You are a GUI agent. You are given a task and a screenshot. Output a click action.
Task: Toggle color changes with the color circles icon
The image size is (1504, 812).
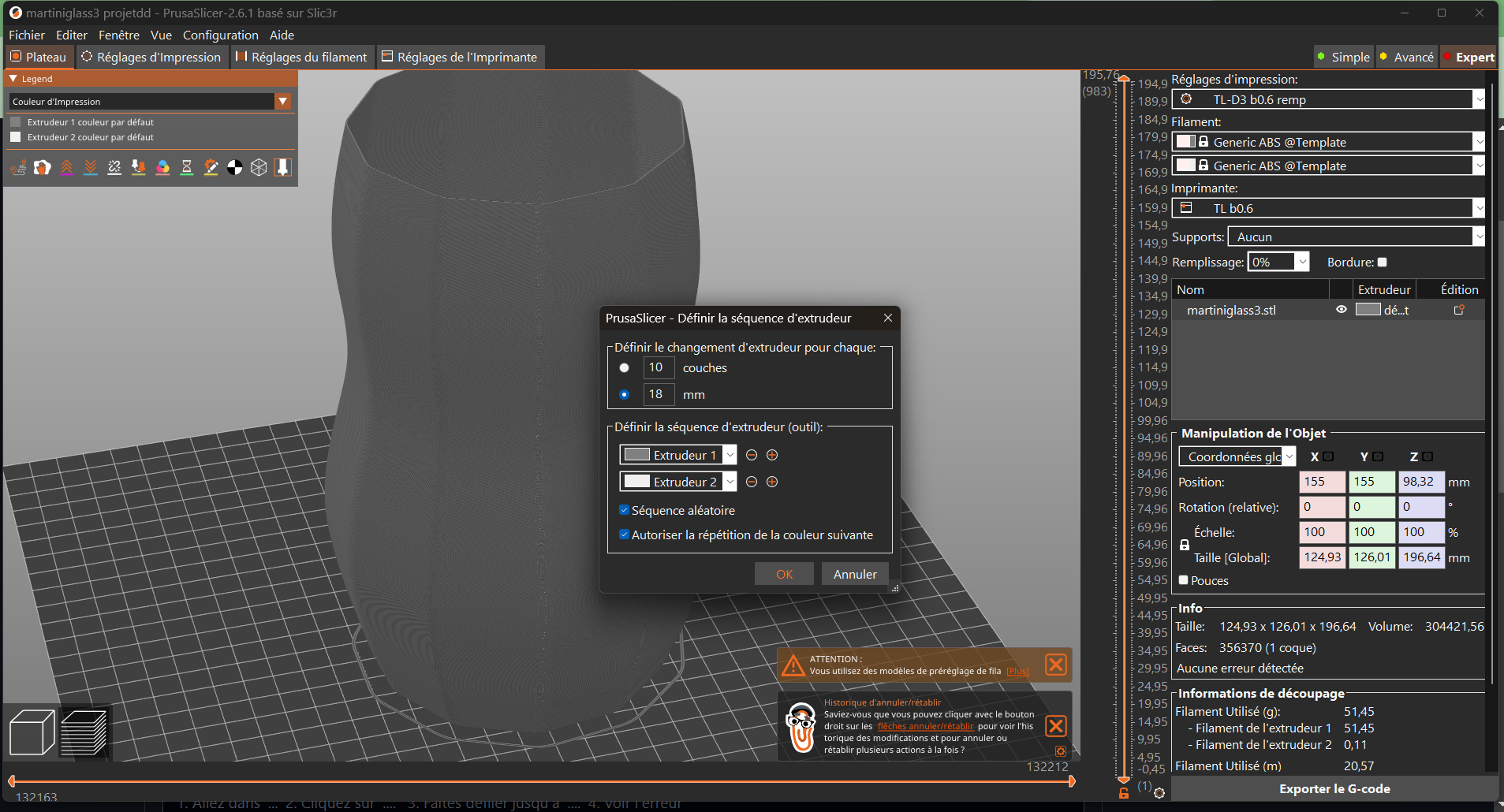(x=163, y=167)
